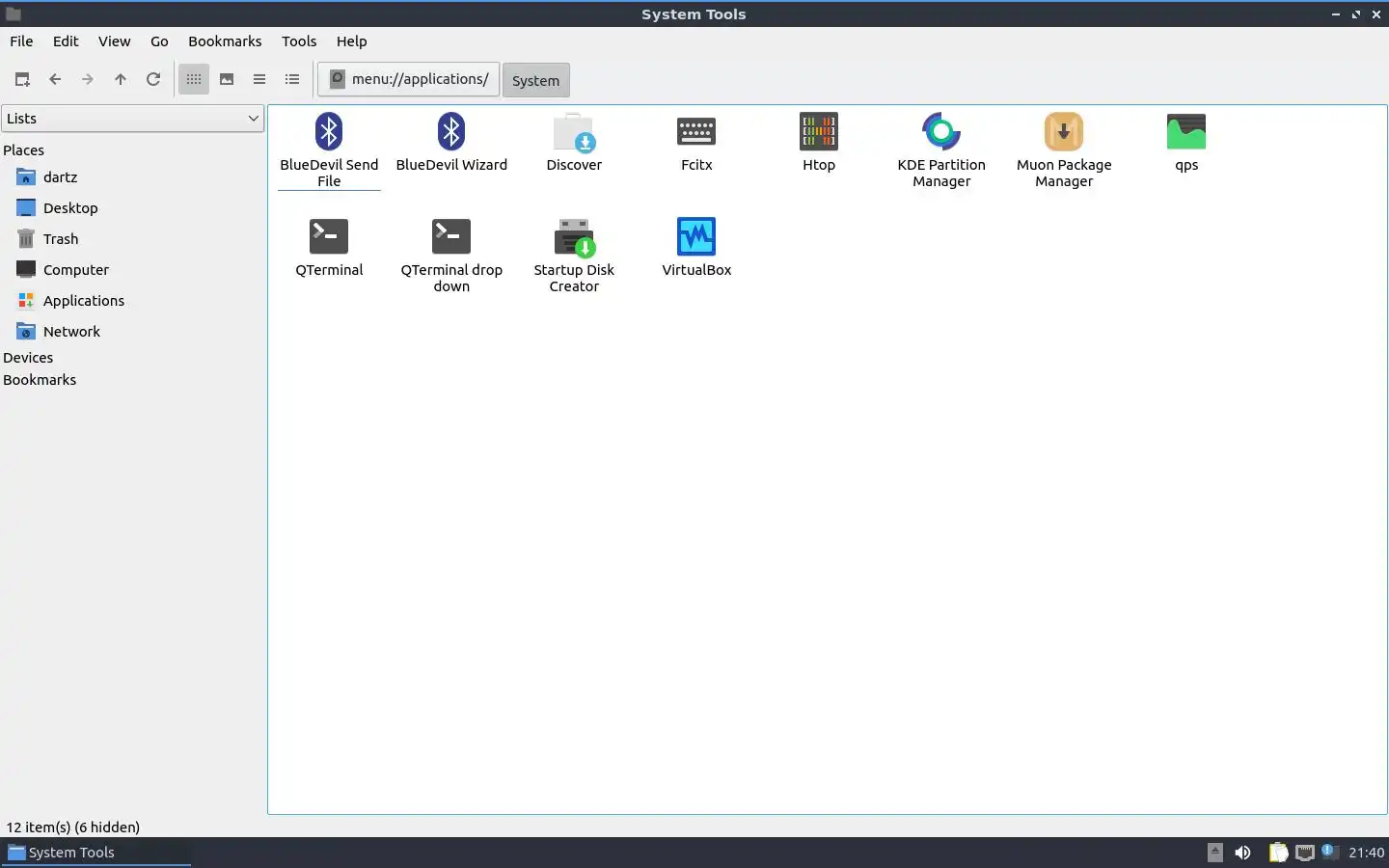Click the Bookmarks section in sidebar
1389x868 pixels.
pos(40,380)
